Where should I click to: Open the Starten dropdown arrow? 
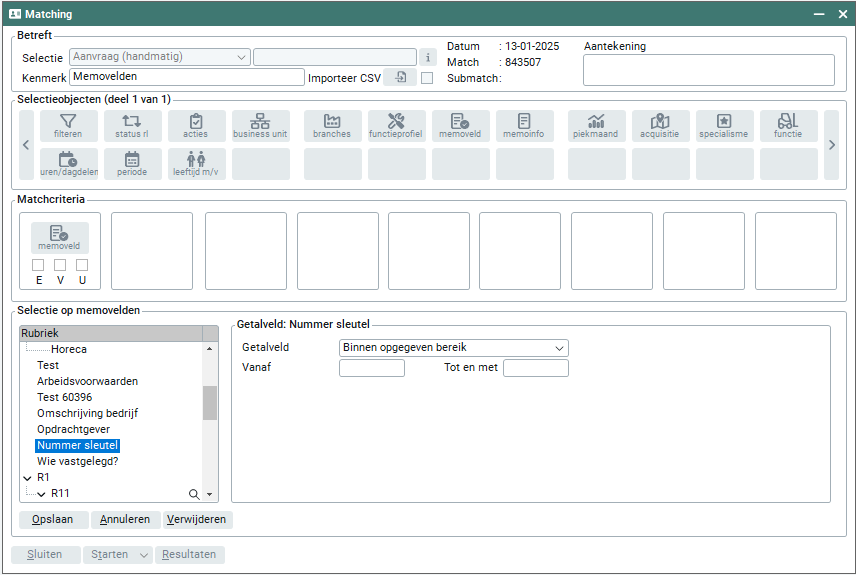[x=144, y=555]
